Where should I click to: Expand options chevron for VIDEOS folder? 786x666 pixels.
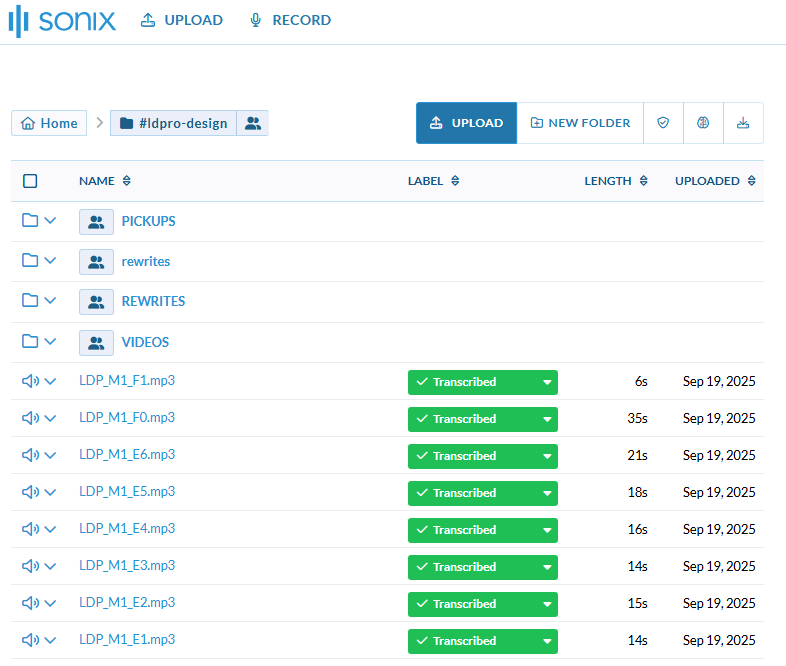(50, 342)
